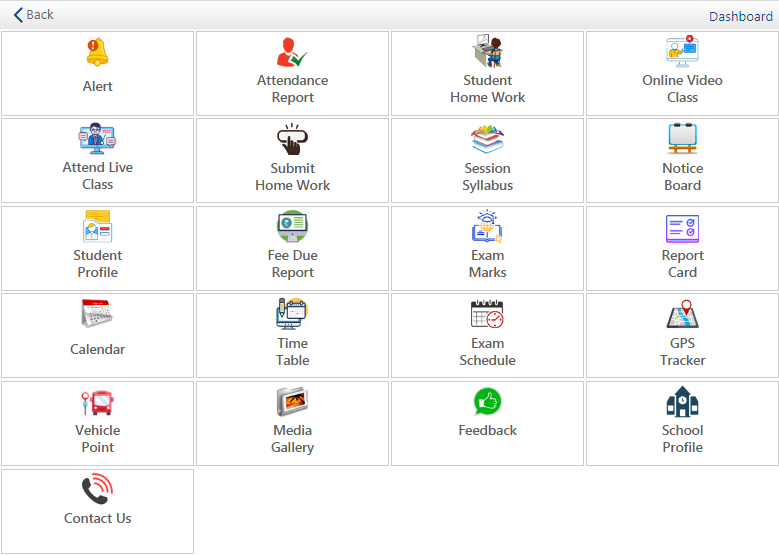Check the Fee Due Report
The width and height of the screenshot is (779, 555).
[x=292, y=248]
